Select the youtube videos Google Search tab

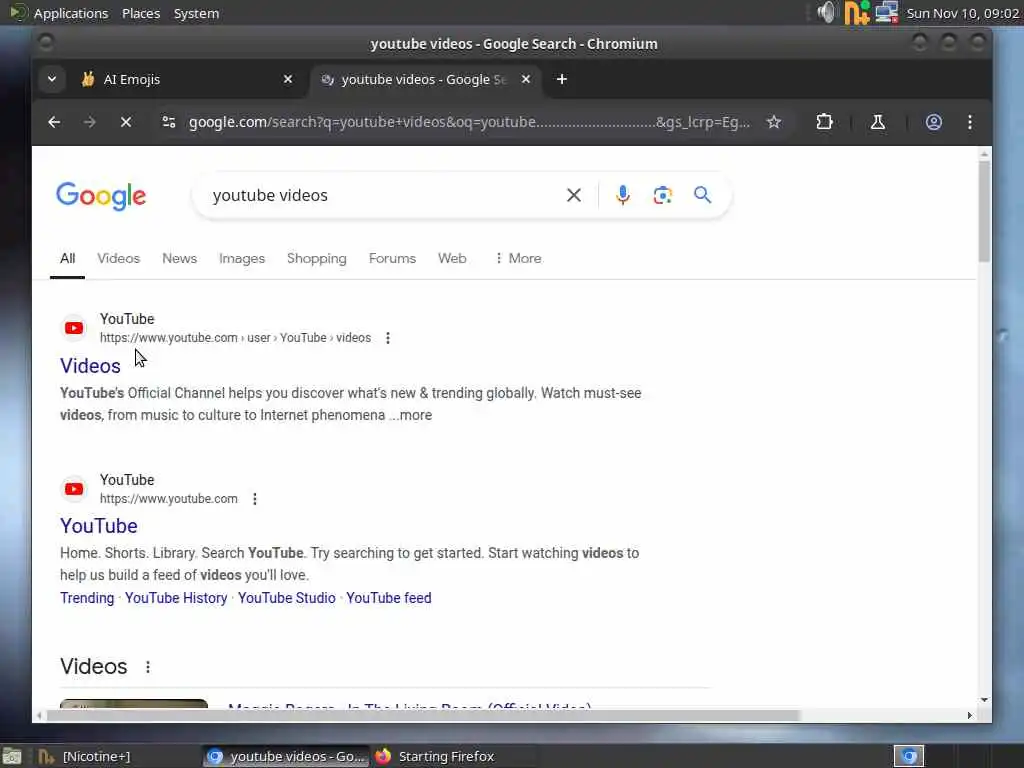tap(424, 79)
